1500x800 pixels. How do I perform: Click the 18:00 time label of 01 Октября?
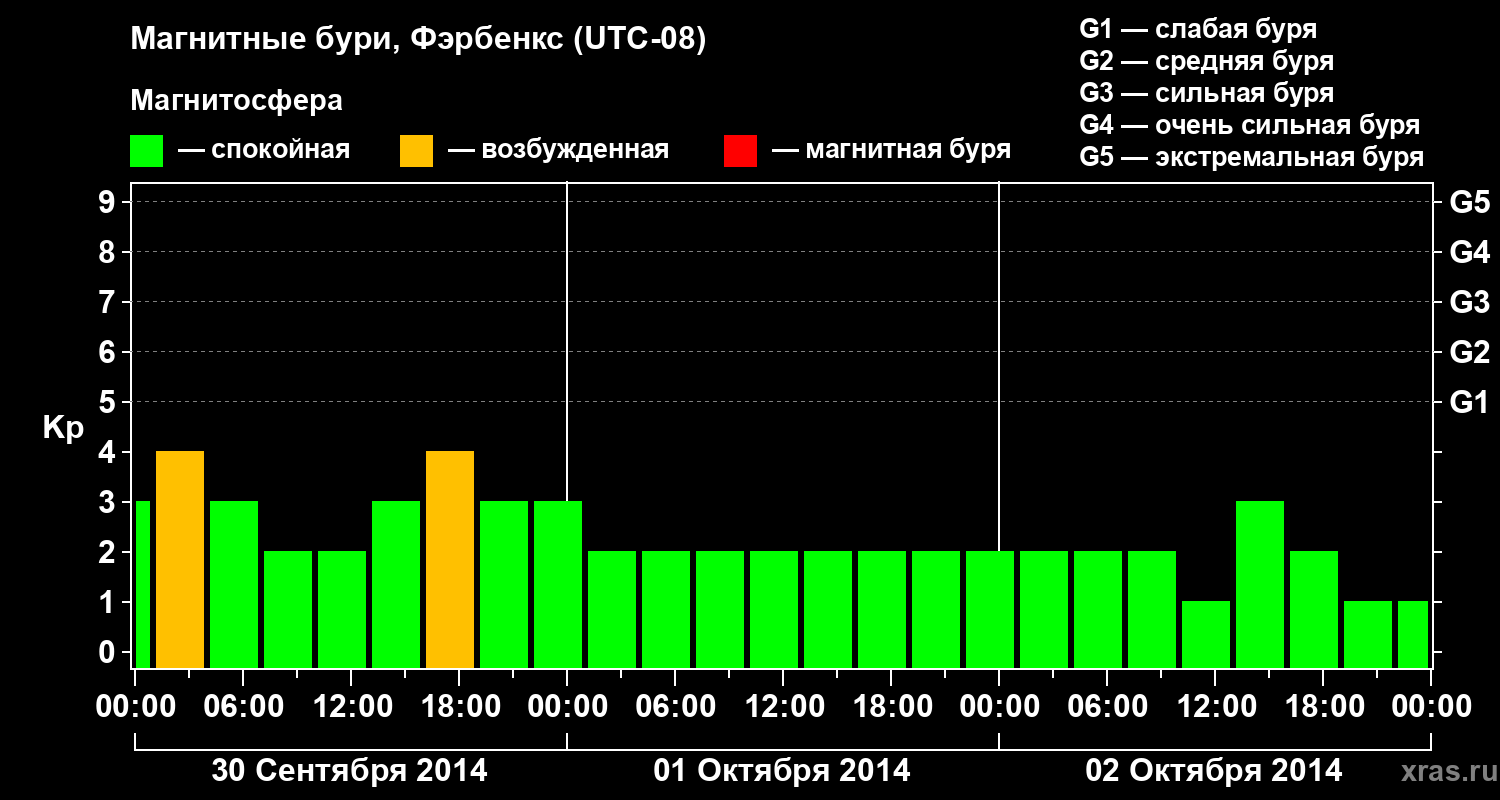[891, 707]
